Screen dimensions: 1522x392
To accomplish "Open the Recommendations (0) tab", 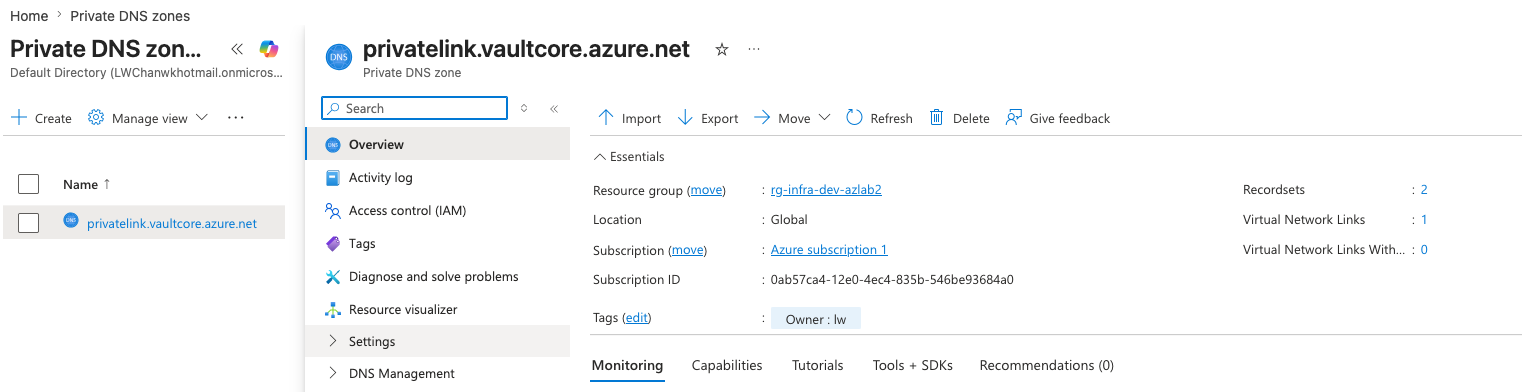I will pyautogui.click(x=1046, y=366).
